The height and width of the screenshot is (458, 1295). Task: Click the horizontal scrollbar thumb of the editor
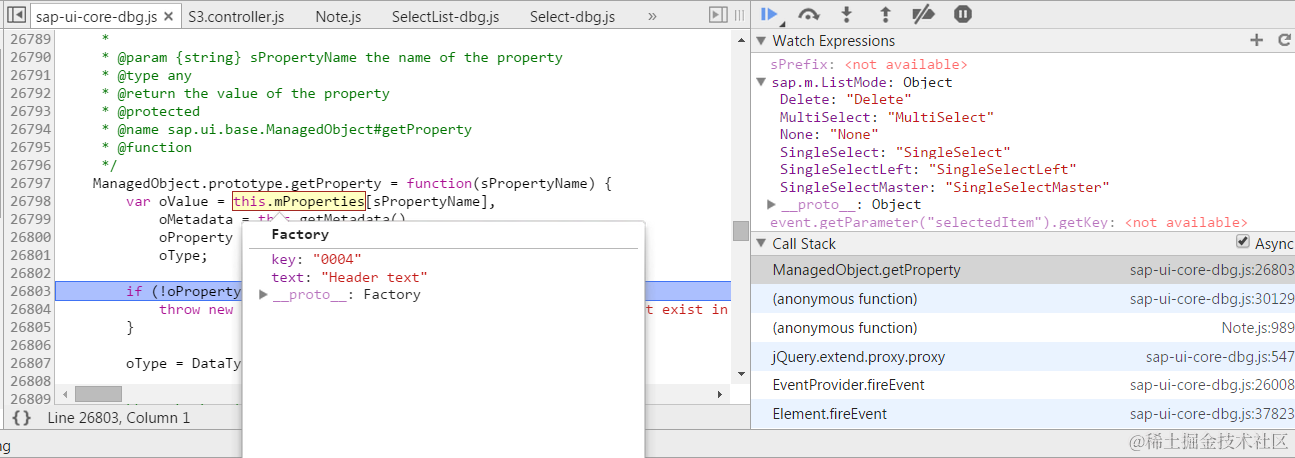point(98,394)
